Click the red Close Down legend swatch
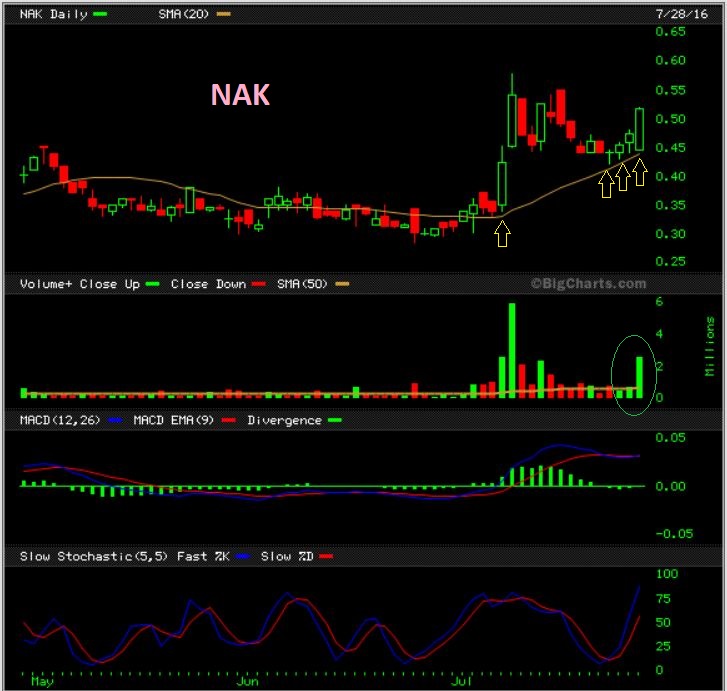This screenshot has width=727, height=691. point(259,284)
